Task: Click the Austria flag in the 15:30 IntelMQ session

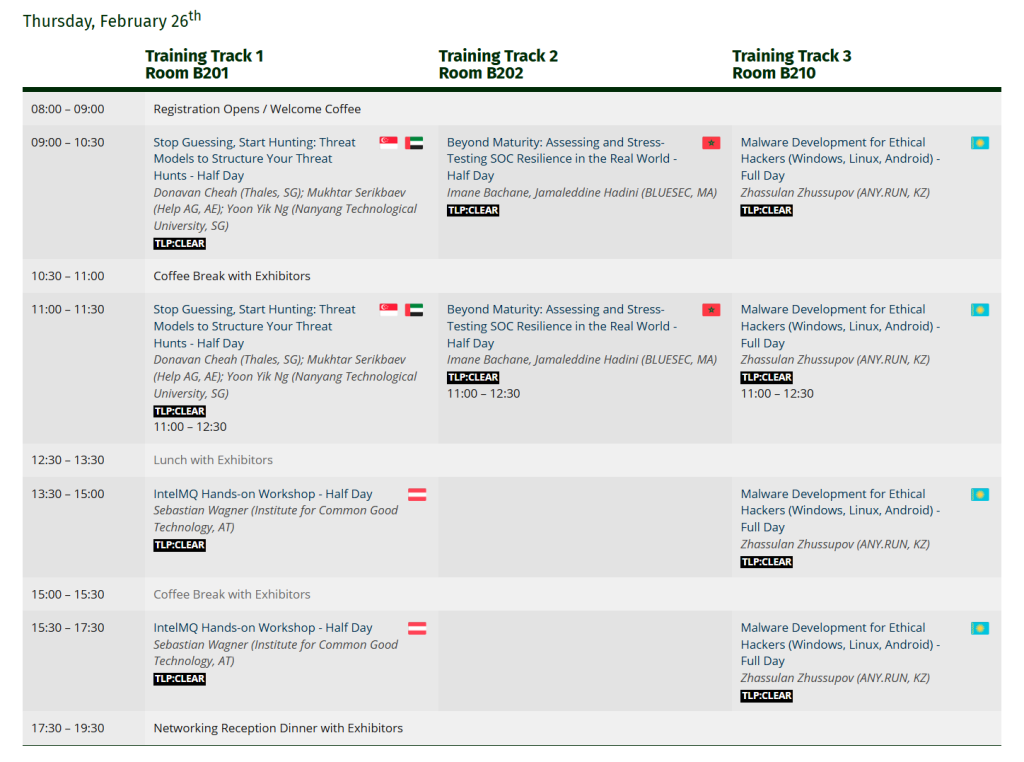Action: pyautogui.click(x=417, y=628)
